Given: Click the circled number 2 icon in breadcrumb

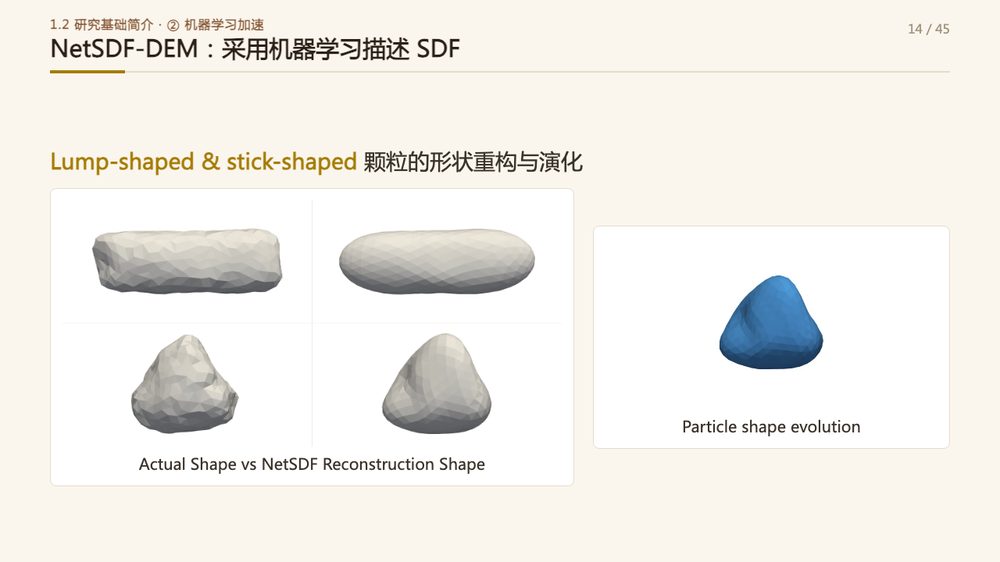Looking at the screenshot, I should pyautogui.click(x=173, y=26).
